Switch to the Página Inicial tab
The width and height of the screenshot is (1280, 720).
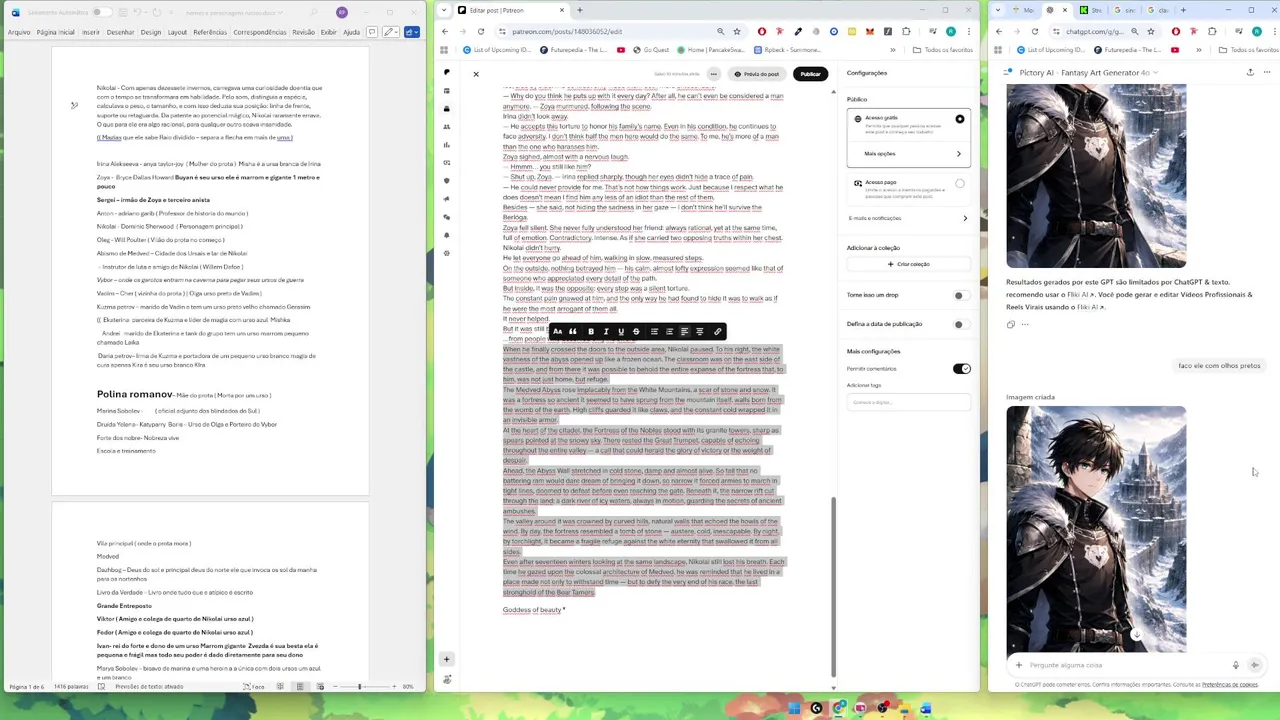56,32
